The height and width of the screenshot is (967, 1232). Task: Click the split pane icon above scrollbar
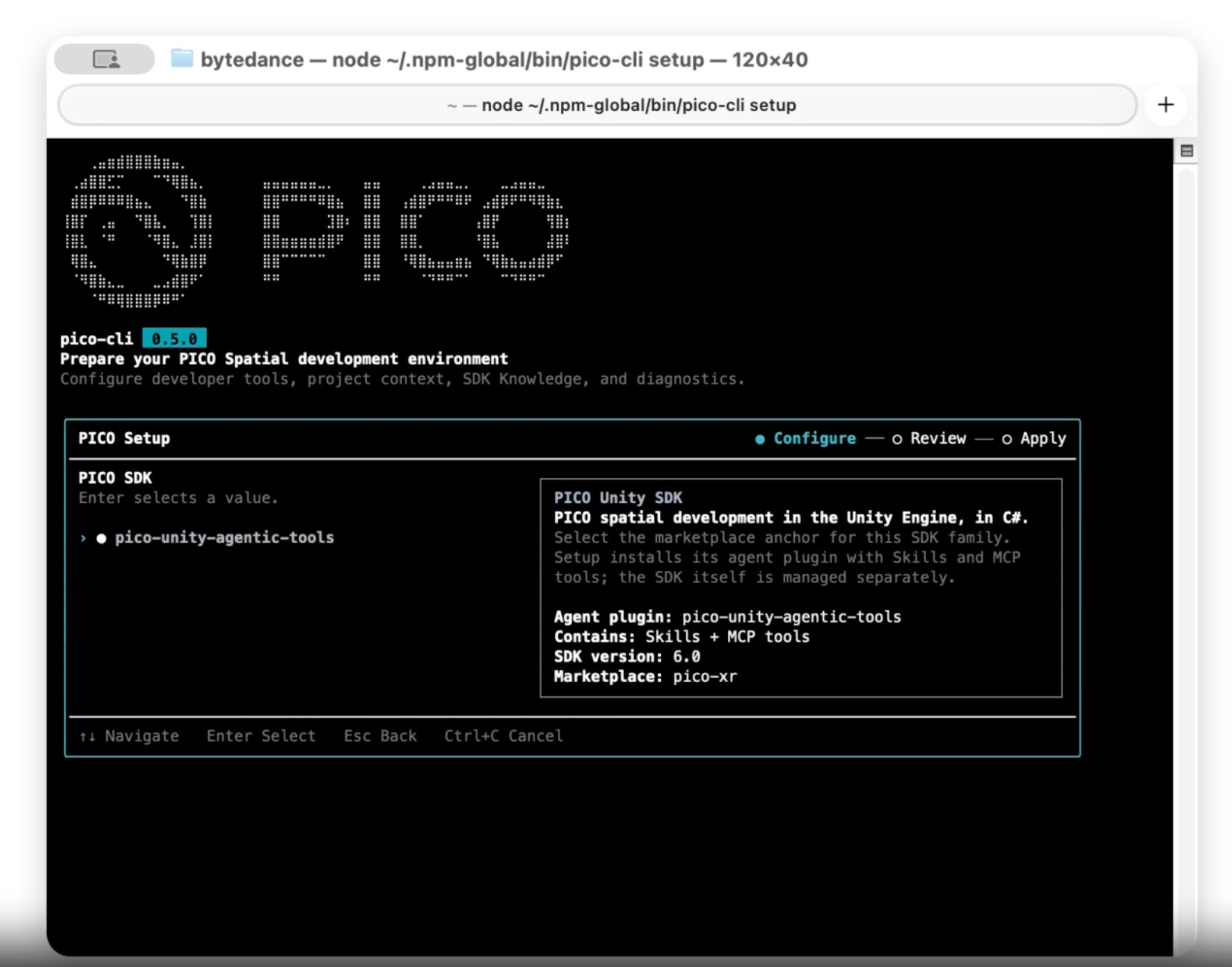[x=1187, y=151]
